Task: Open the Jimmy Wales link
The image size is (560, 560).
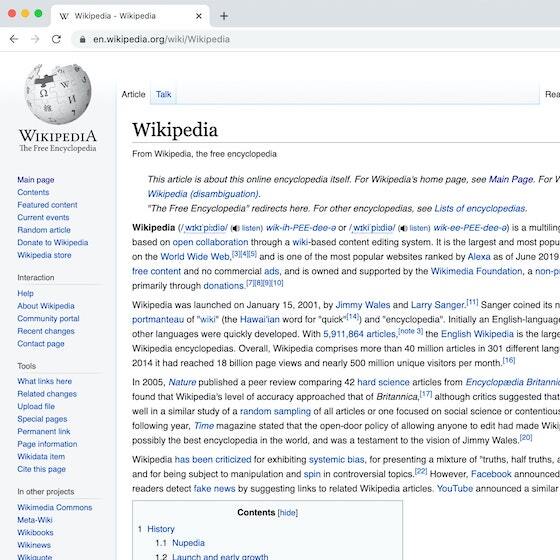Action: coord(363,305)
